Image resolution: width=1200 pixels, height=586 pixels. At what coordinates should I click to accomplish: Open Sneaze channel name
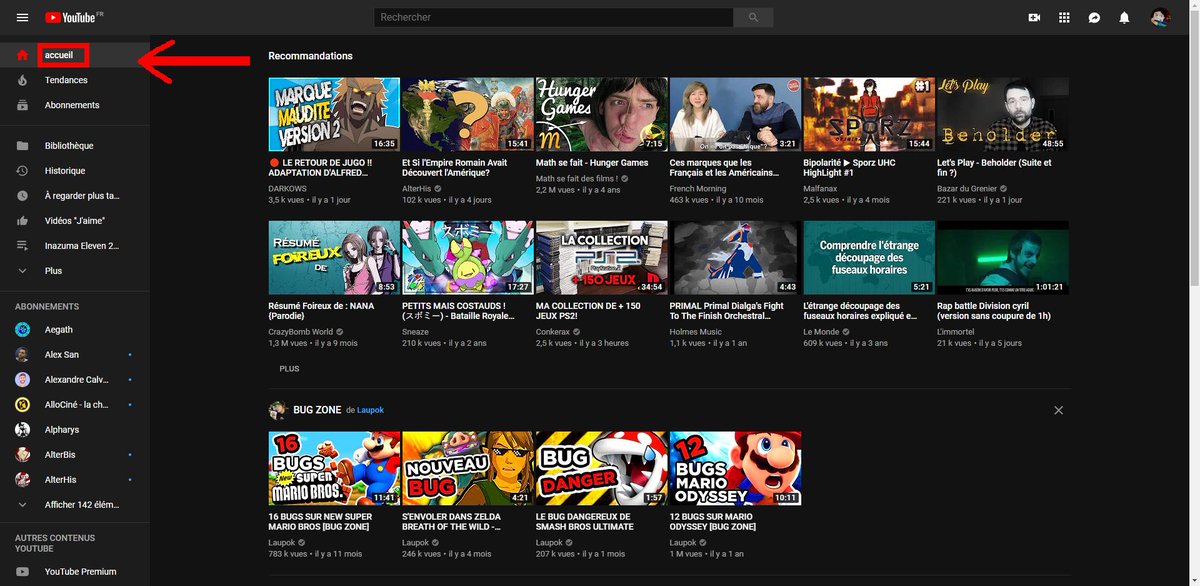tap(415, 332)
